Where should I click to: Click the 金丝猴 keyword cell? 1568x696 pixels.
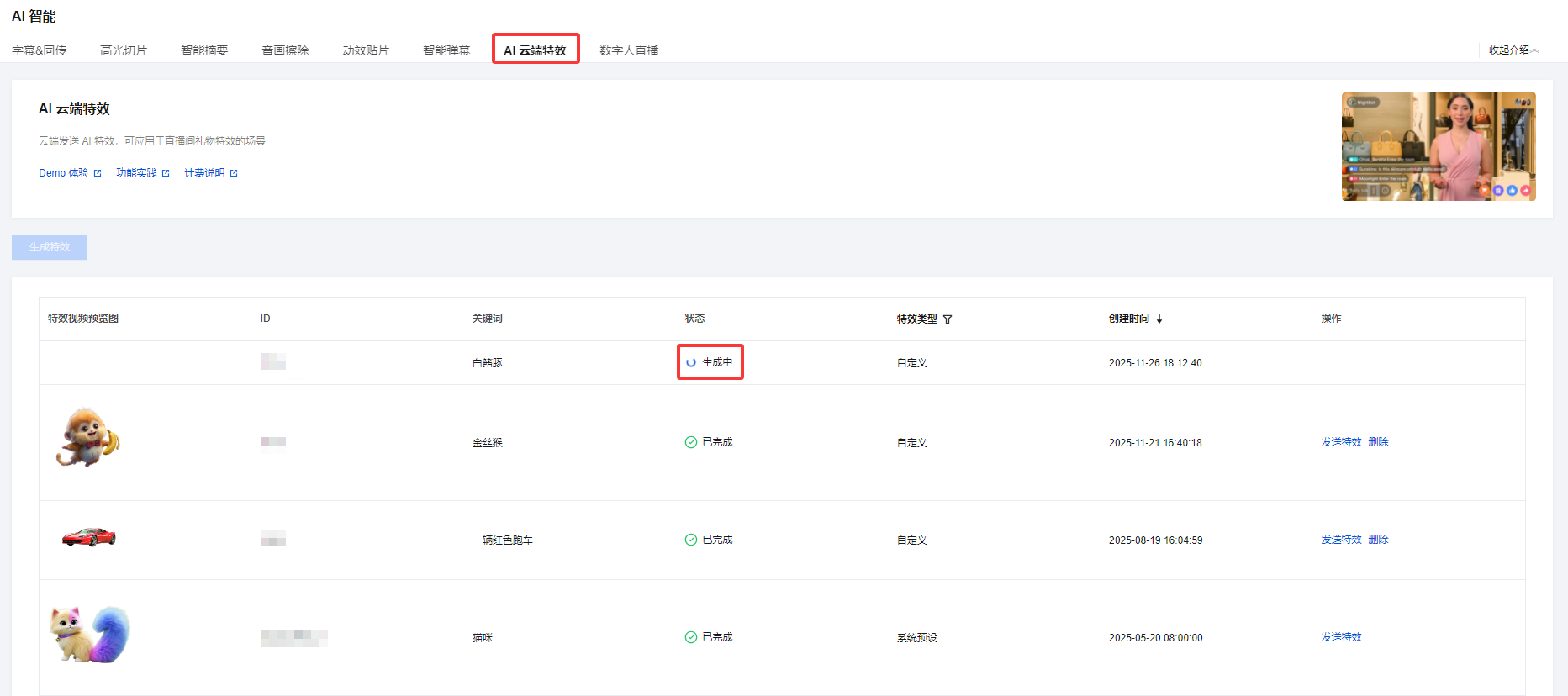pyautogui.click(x=488, y=443)
